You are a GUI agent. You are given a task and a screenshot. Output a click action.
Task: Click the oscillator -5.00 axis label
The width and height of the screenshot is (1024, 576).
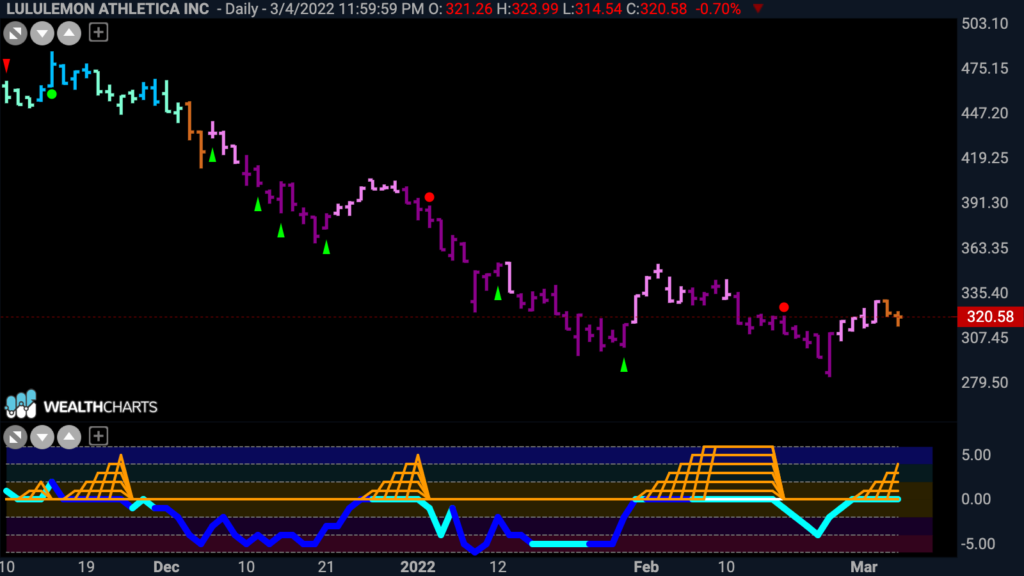[x=978, y=544]
